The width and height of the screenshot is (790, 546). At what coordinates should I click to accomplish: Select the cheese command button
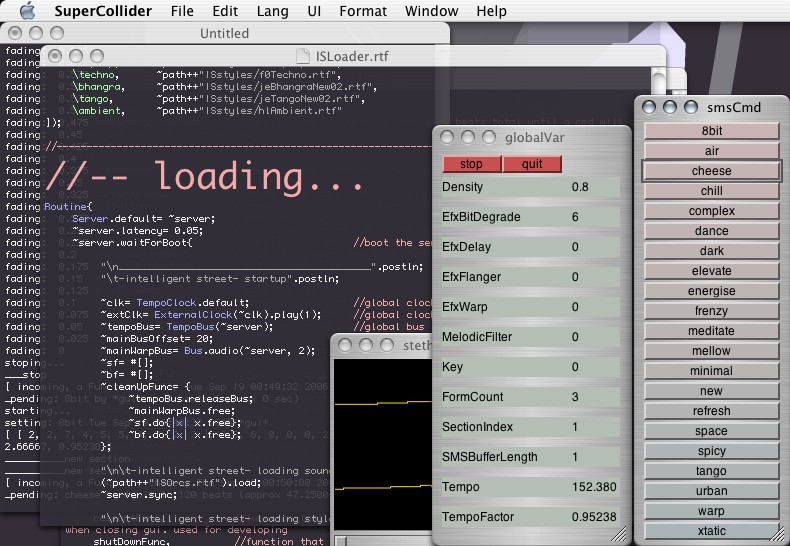pyautogui.click(x=711, y=171)
